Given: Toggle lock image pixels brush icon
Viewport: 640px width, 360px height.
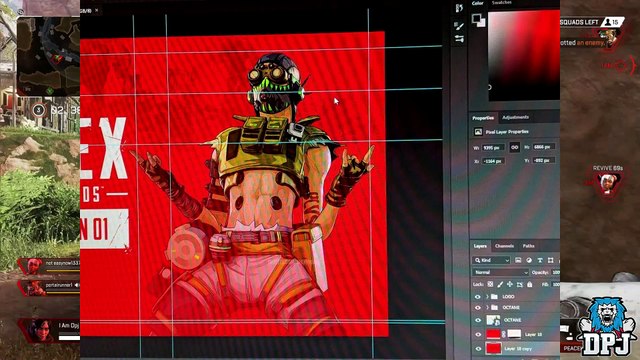Looking at the screenshot, I should [500, 284].
